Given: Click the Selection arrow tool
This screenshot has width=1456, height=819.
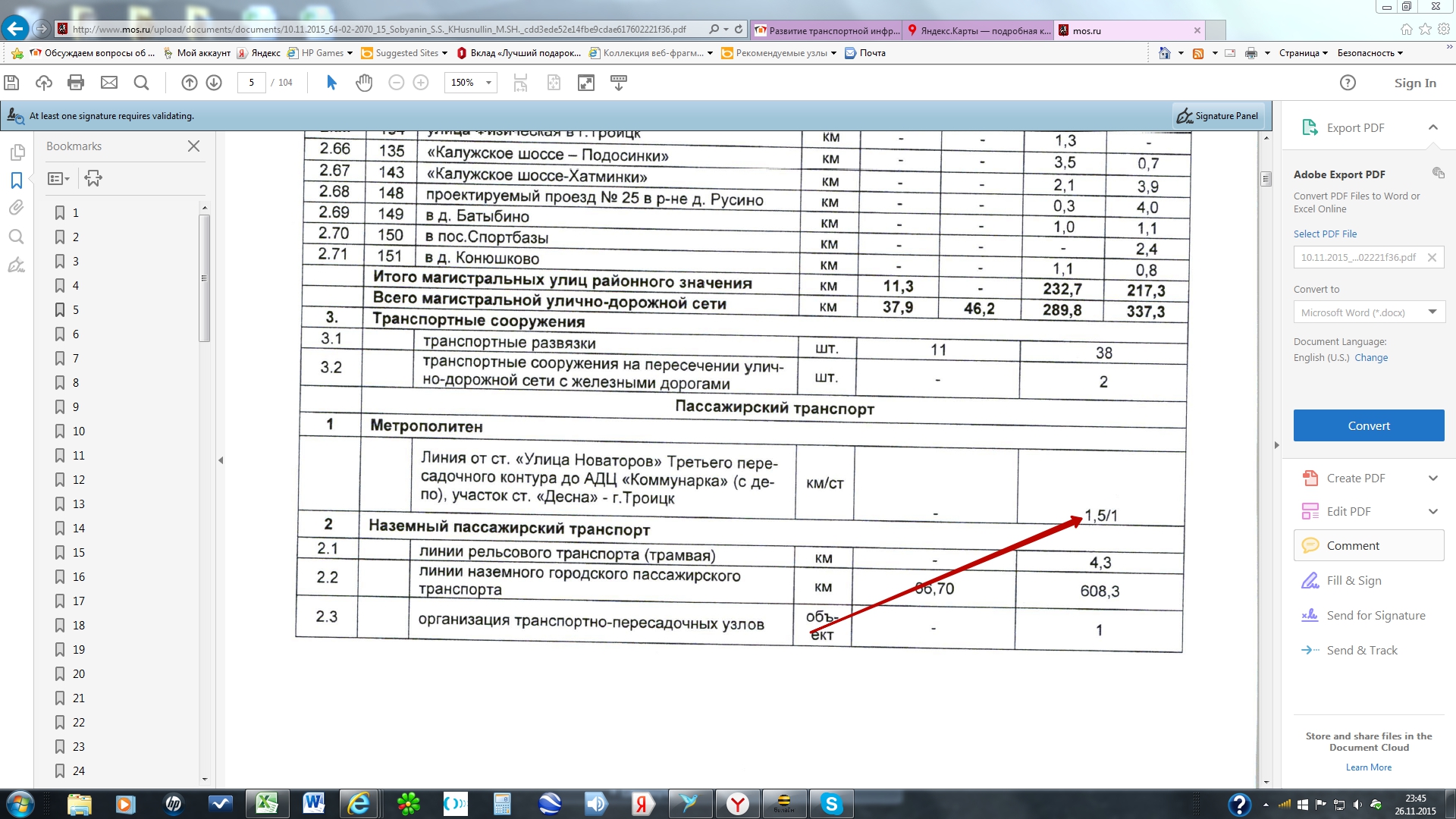Looking at the screenshot, I should (331, 83).
